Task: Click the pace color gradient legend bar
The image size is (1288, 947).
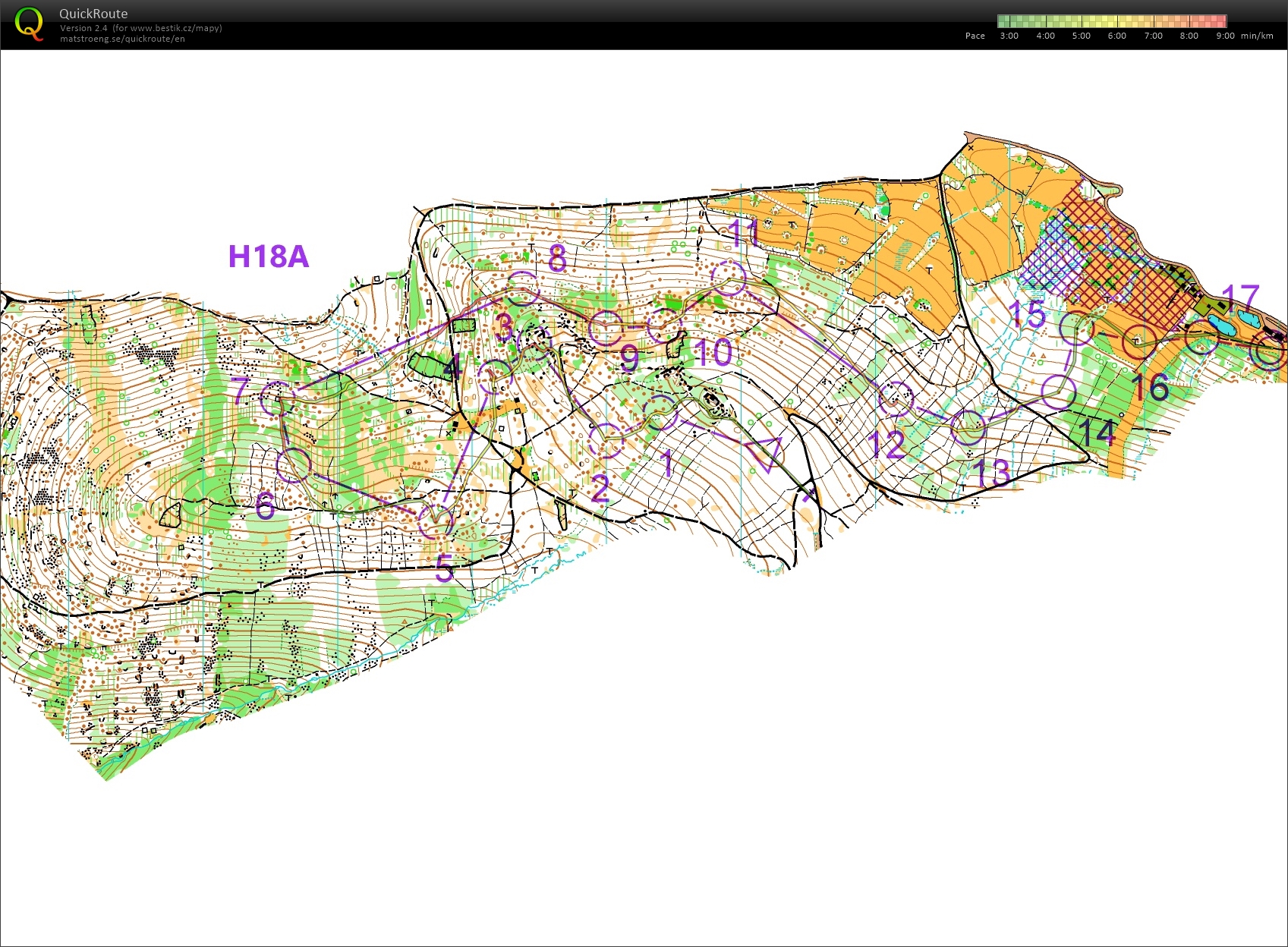Action: pyautogui.click(x=1111, y=21)
